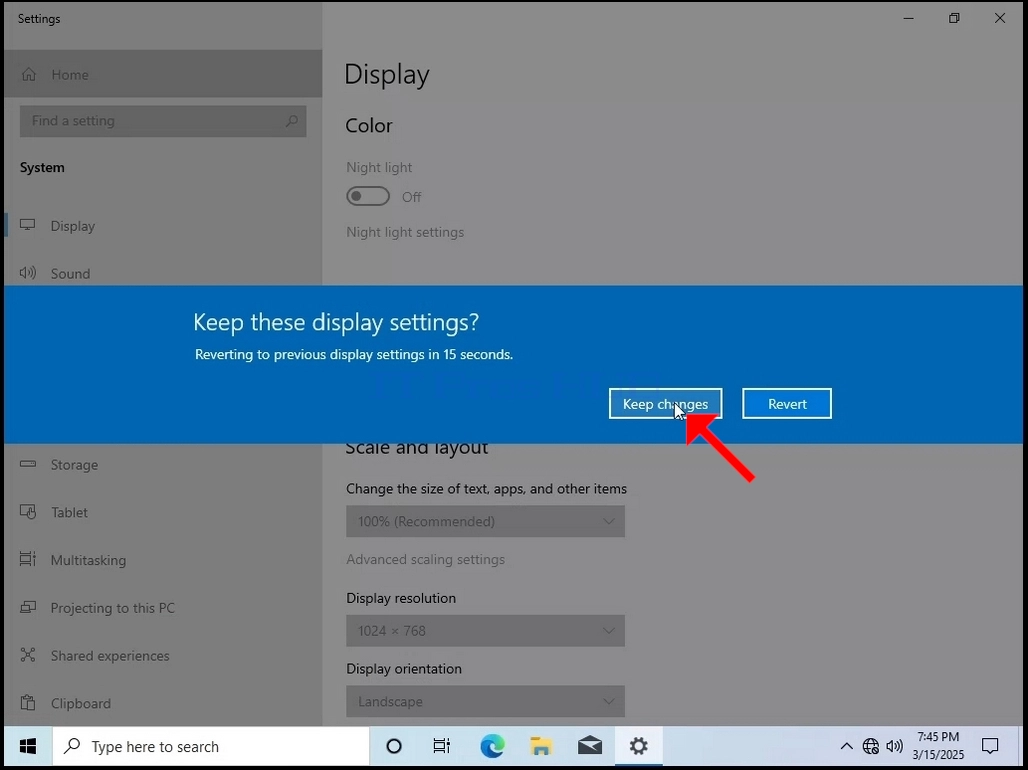The image size is (1028, 770).
Task: Click the volume speaker tray icon
Action: point(894,746)
